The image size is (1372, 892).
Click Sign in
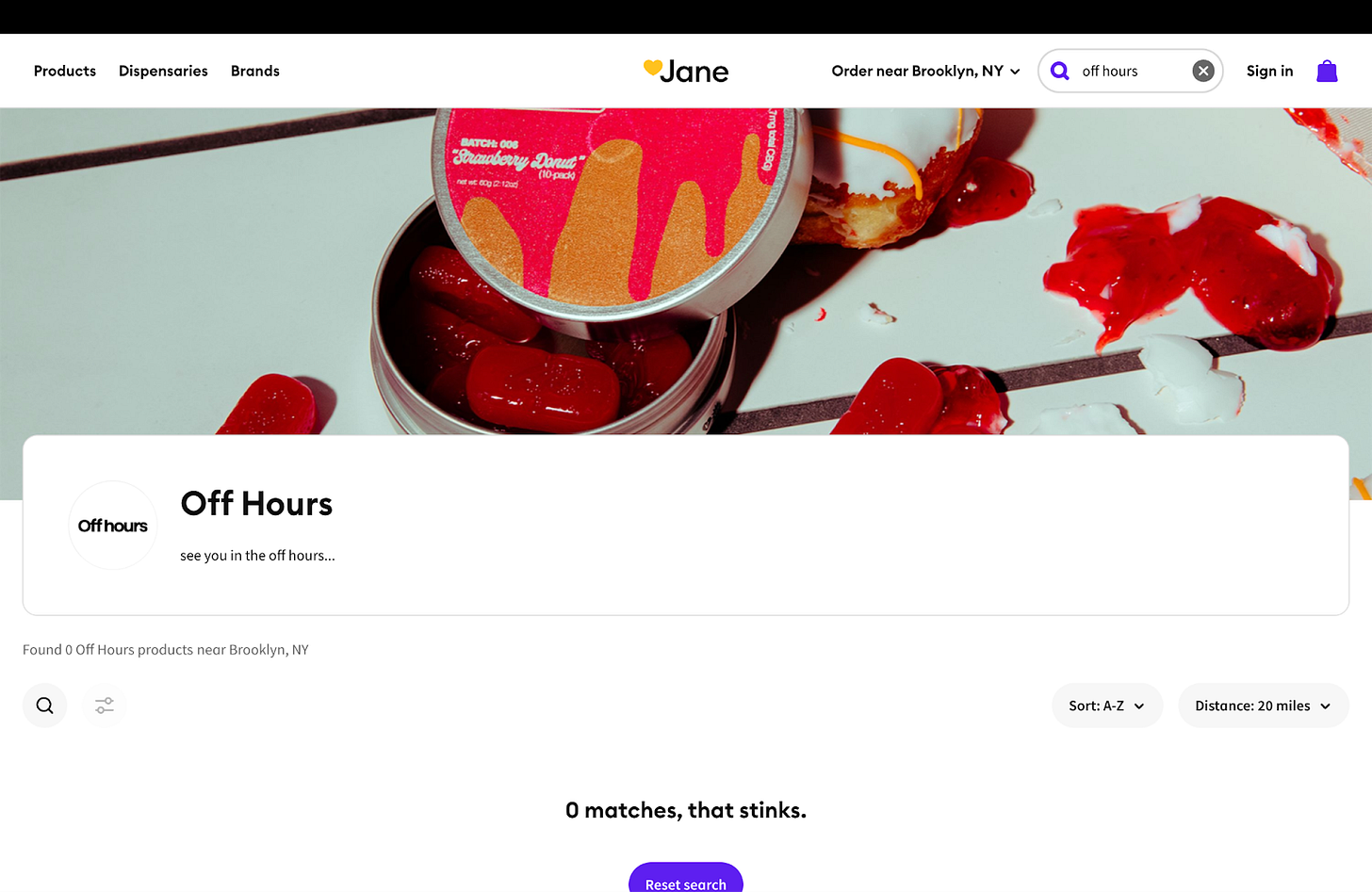pos(1269,71)
